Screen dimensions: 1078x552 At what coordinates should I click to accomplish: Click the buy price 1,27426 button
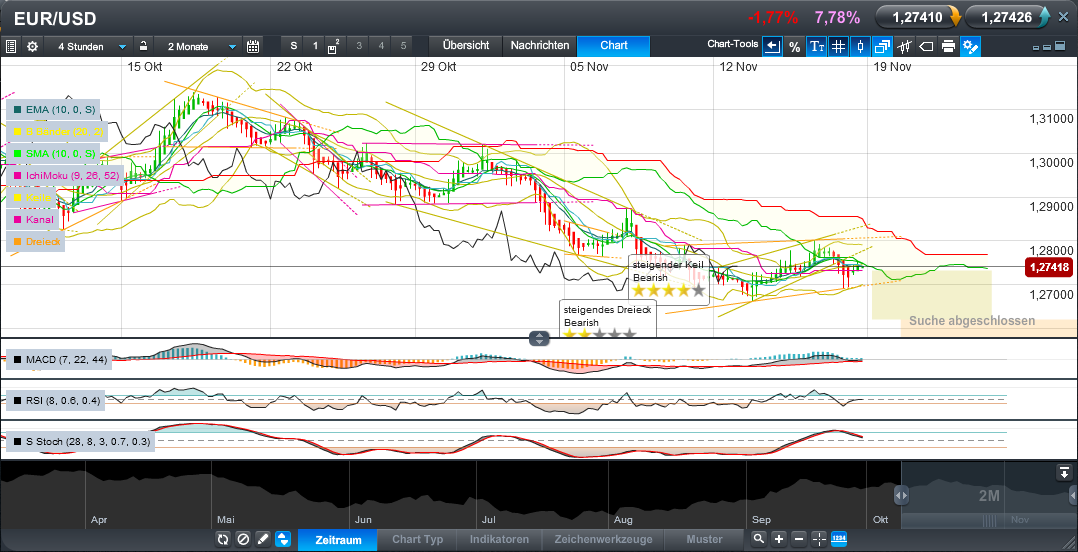click(1008, 17)
